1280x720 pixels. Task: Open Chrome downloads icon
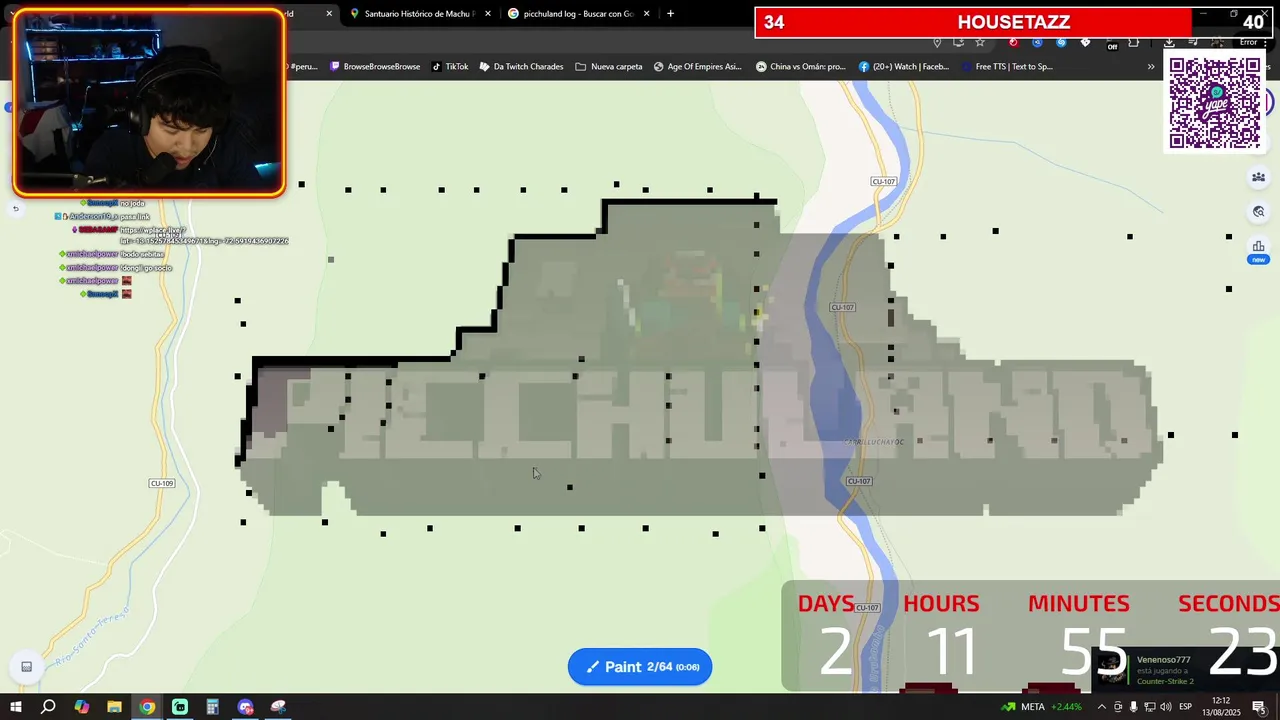1169,42
